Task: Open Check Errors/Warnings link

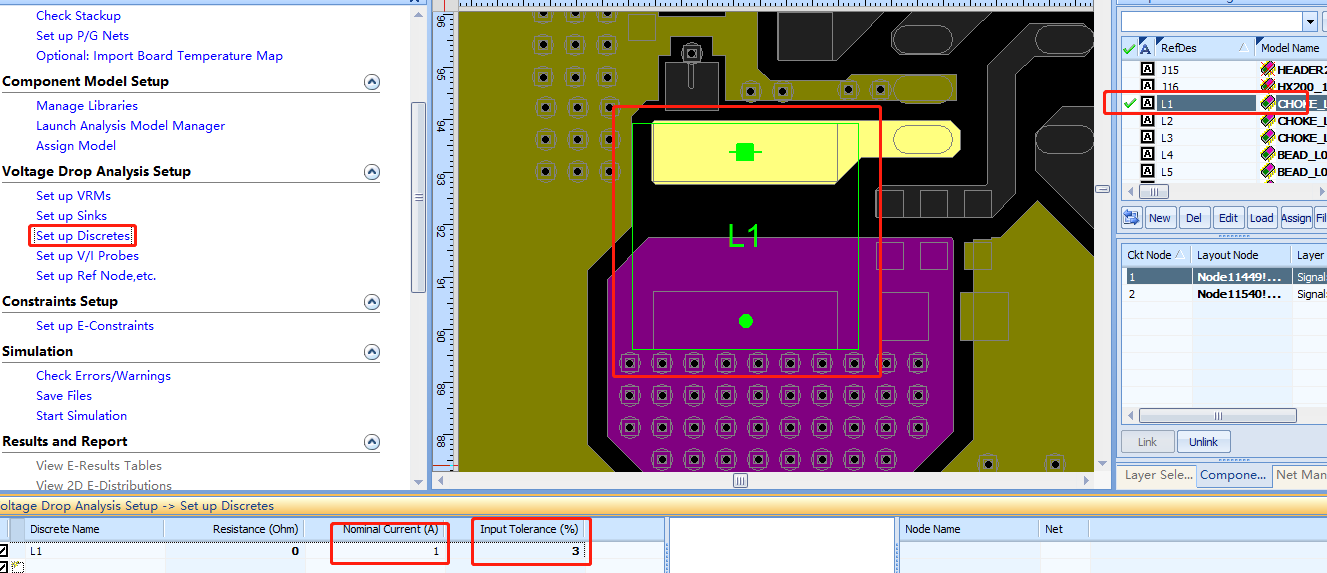Action: 103,376
